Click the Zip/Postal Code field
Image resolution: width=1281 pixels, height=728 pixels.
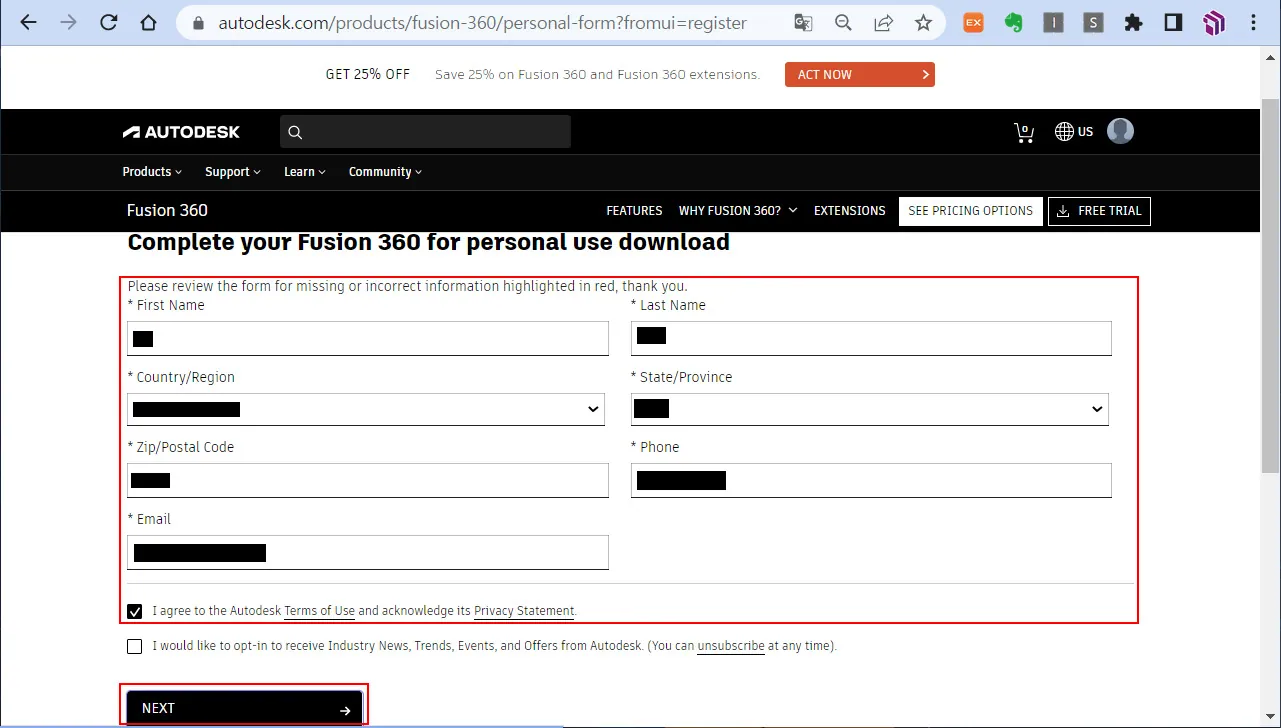tap(368, 480)
